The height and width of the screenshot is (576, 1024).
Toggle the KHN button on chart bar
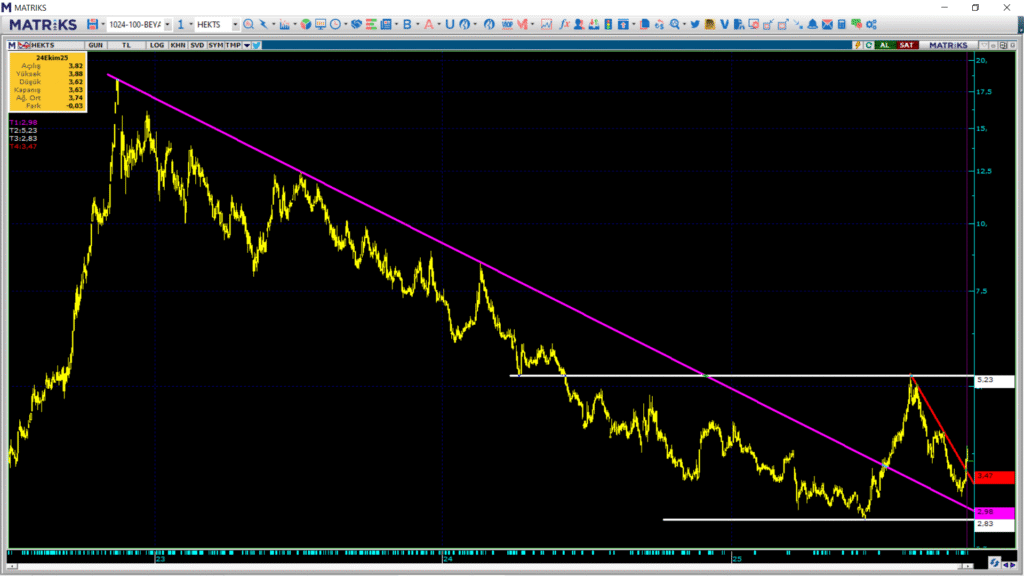pos(177,45)
